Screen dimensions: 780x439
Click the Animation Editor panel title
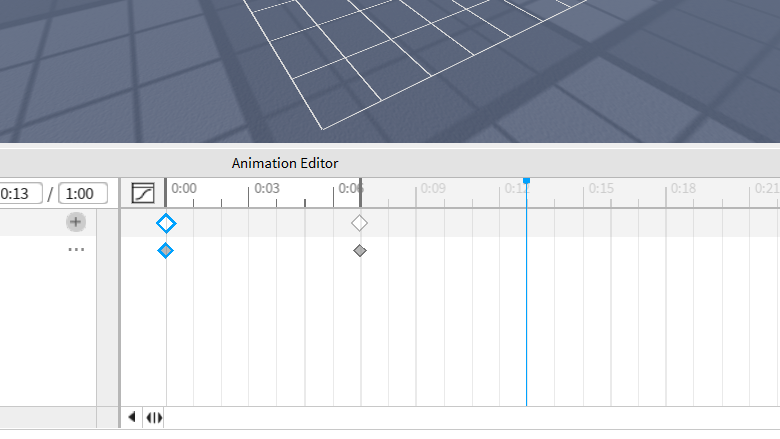point(285,163)
